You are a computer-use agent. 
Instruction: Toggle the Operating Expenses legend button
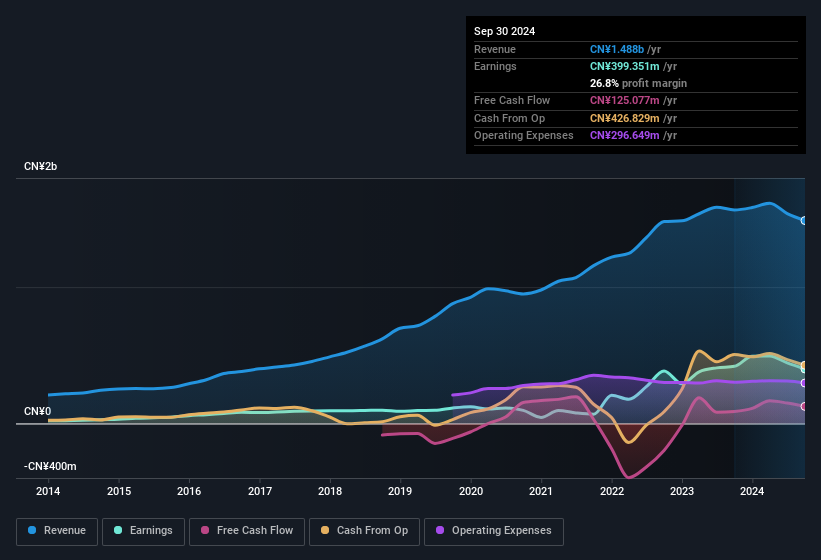point(493,531)
